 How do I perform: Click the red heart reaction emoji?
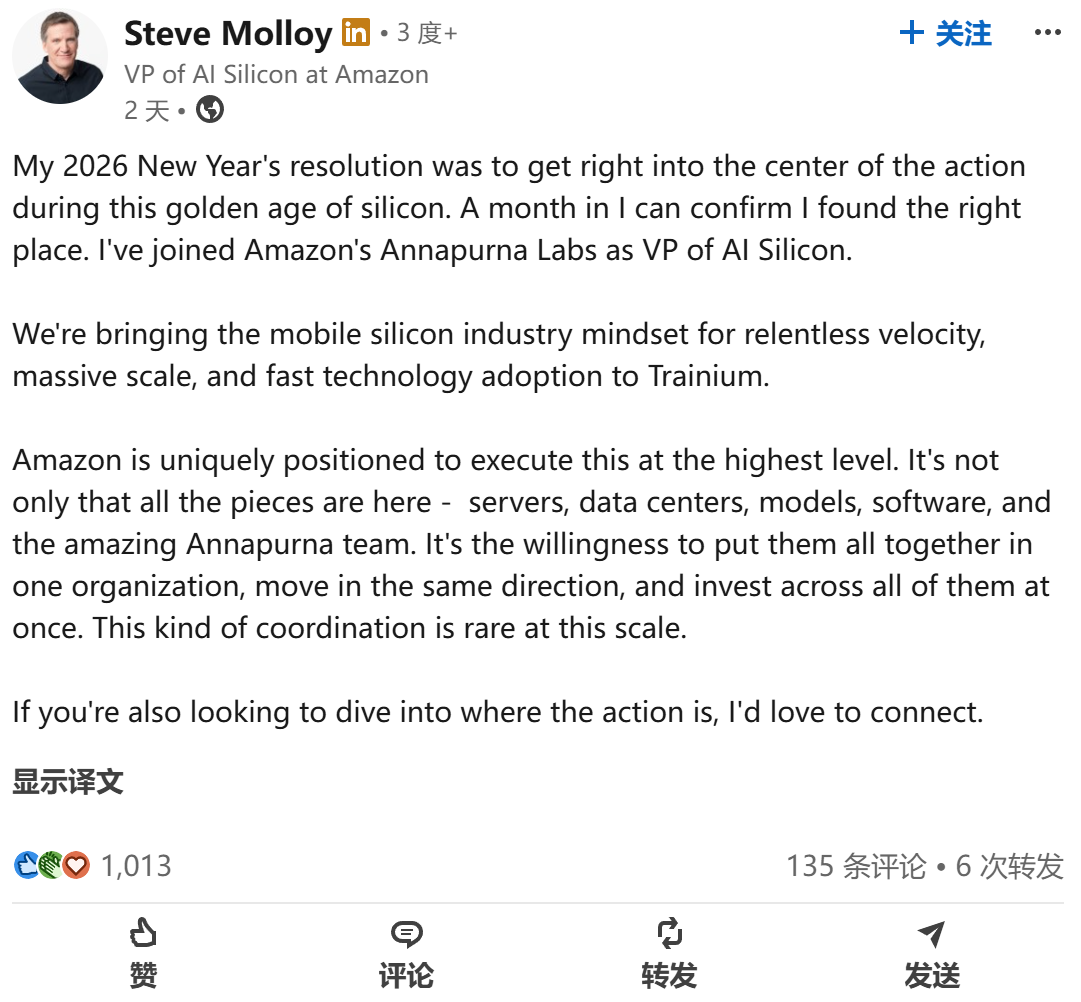pos(76,865)
